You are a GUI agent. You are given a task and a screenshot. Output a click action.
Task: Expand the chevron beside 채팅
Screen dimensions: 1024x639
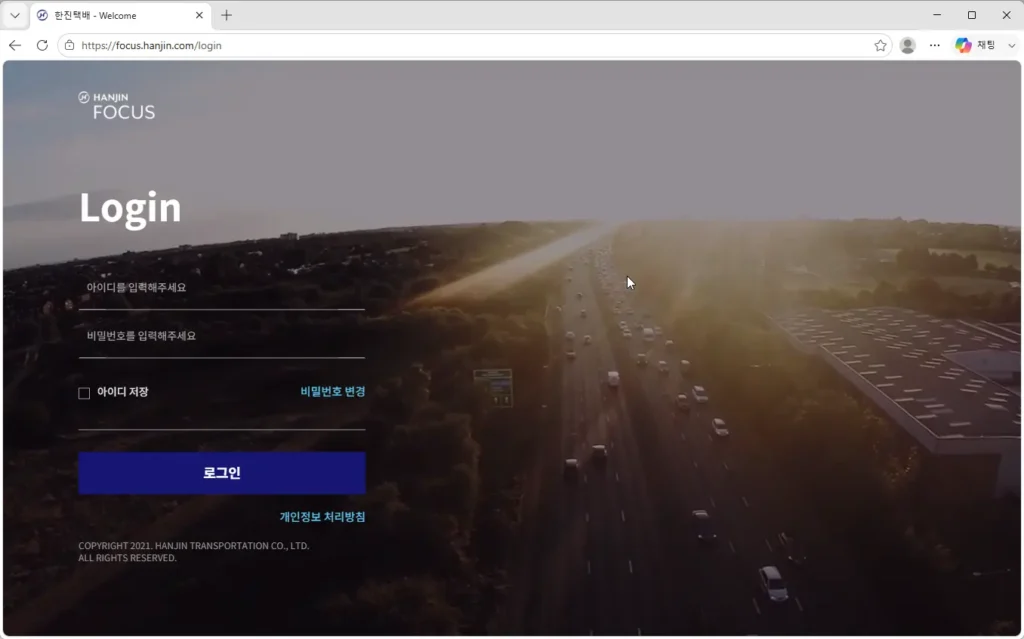tap(1012, 45)
